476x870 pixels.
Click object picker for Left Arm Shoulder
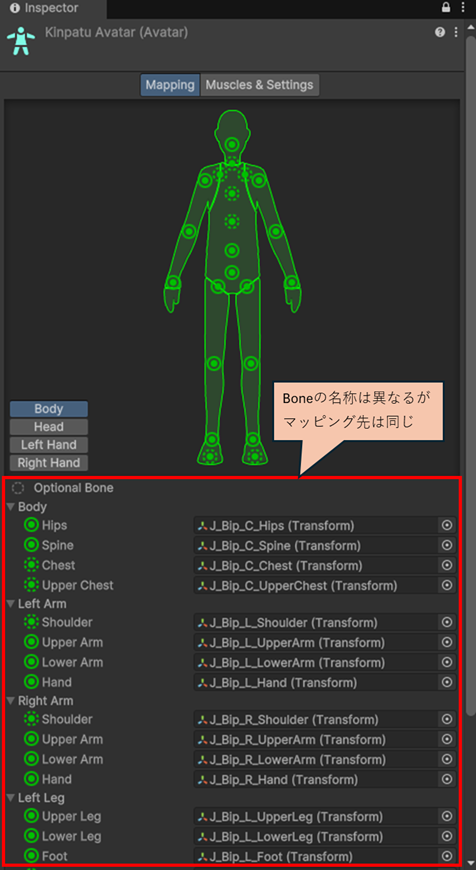[x=447, y=623]
